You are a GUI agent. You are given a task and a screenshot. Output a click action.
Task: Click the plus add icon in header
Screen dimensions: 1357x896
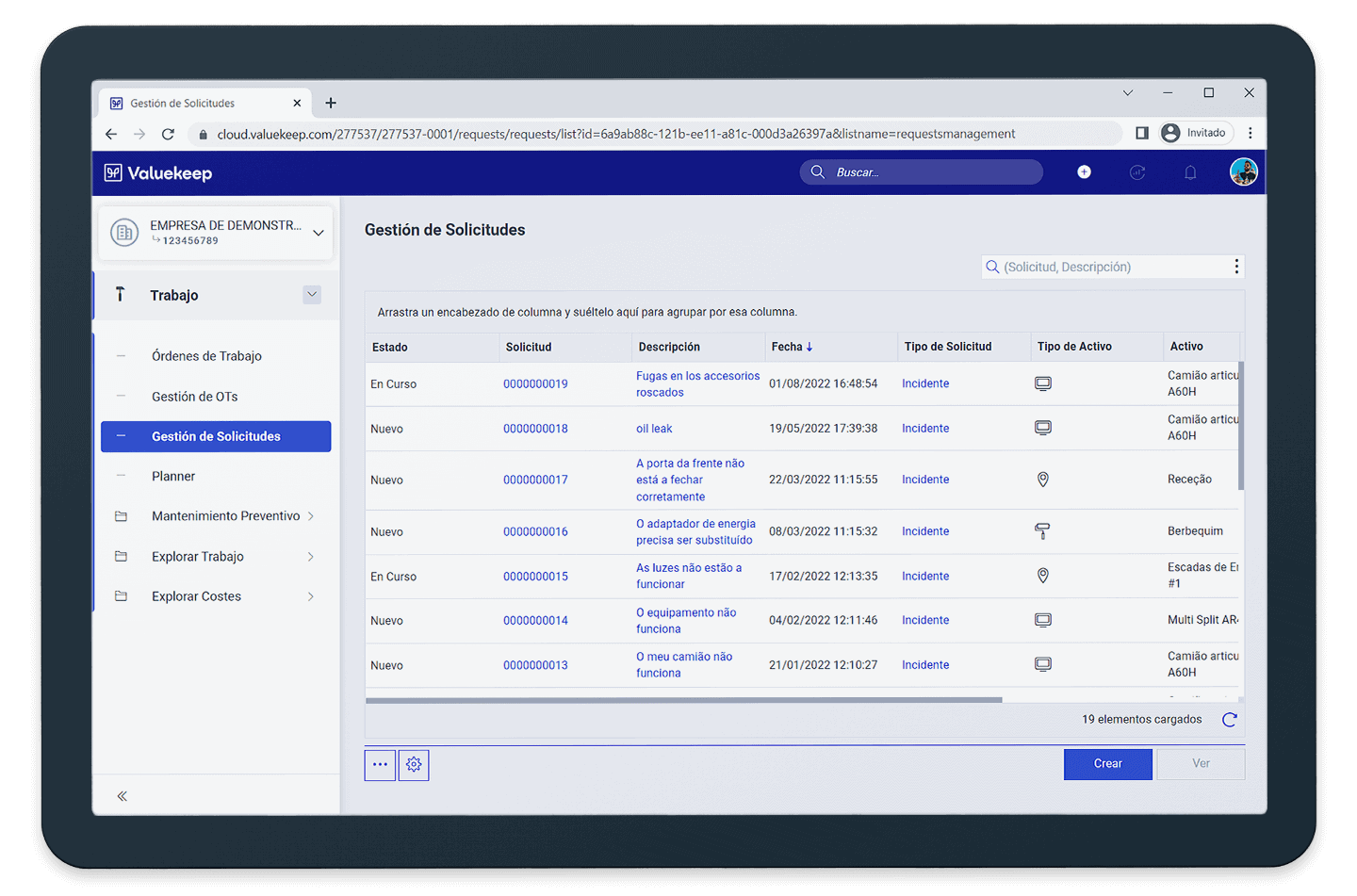click(1084, 171)
